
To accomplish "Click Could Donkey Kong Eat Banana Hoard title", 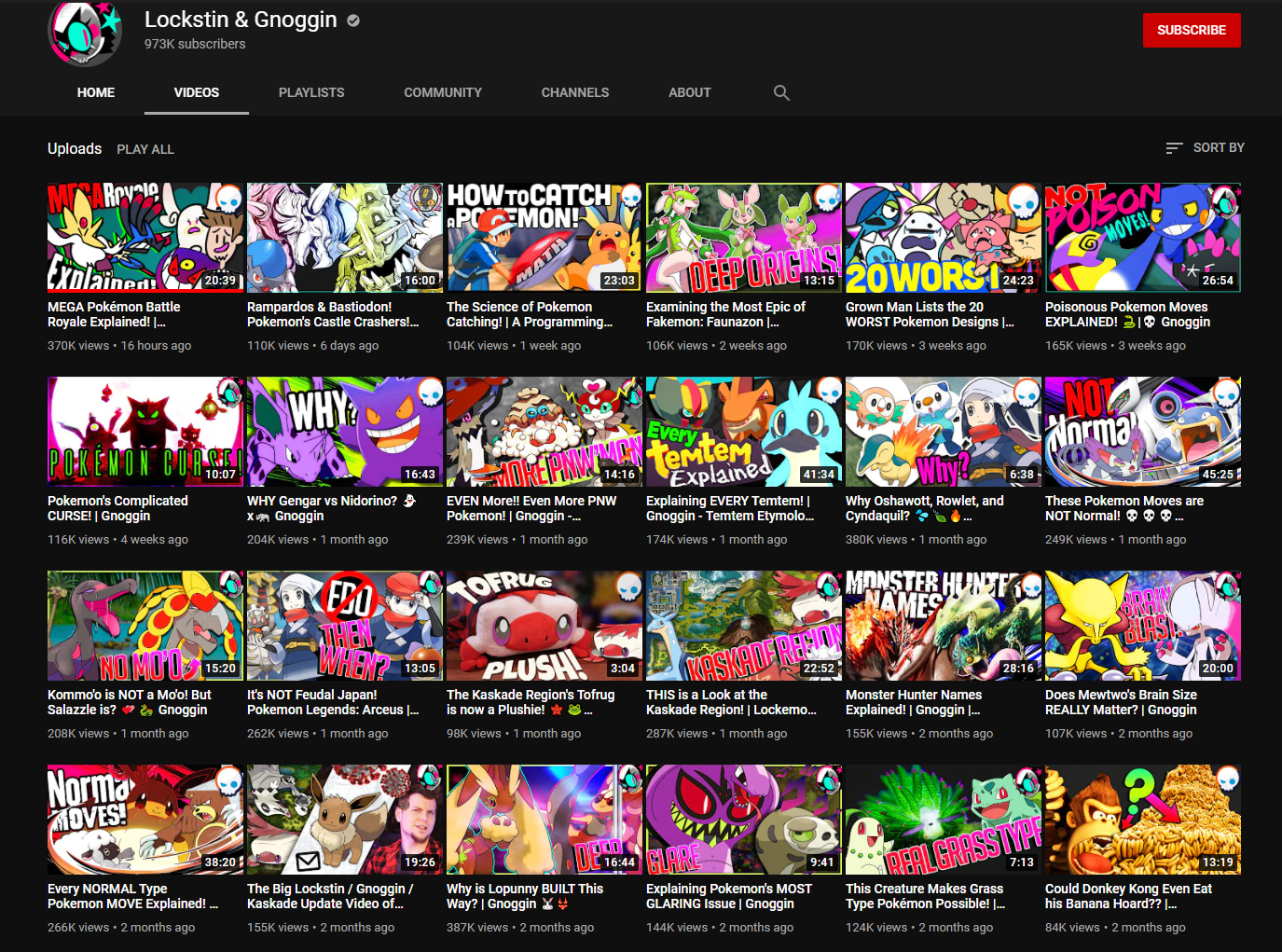I will 1129,896.
